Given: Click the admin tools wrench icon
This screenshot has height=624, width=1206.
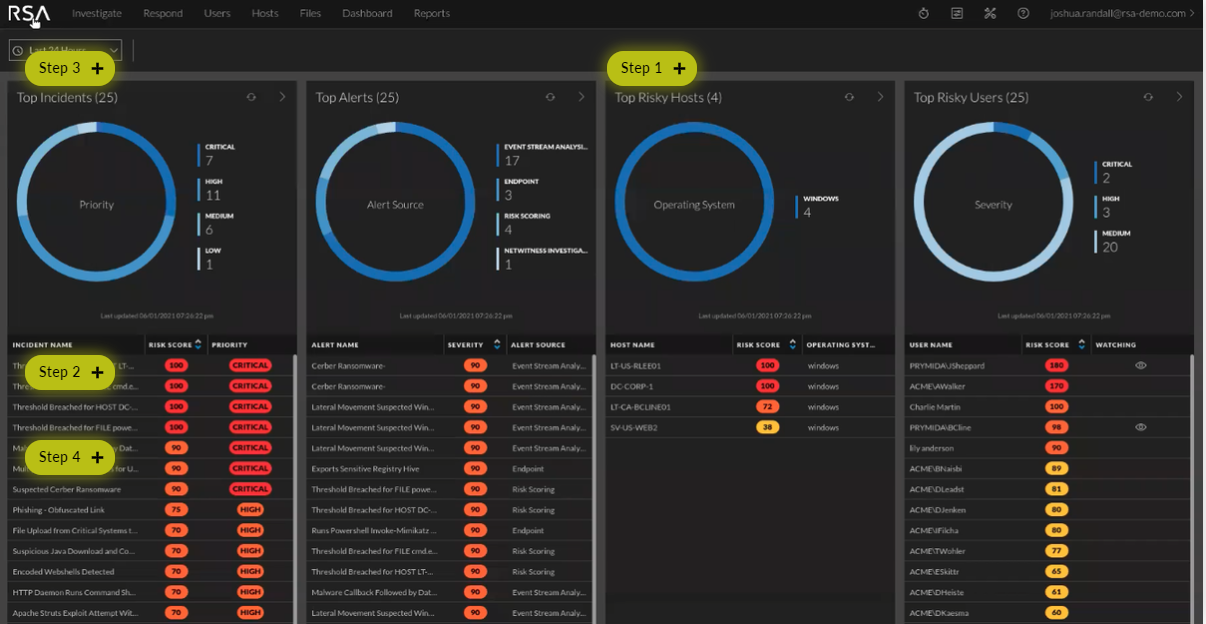Looking at the screenshot, I should [x=989, y=13].
